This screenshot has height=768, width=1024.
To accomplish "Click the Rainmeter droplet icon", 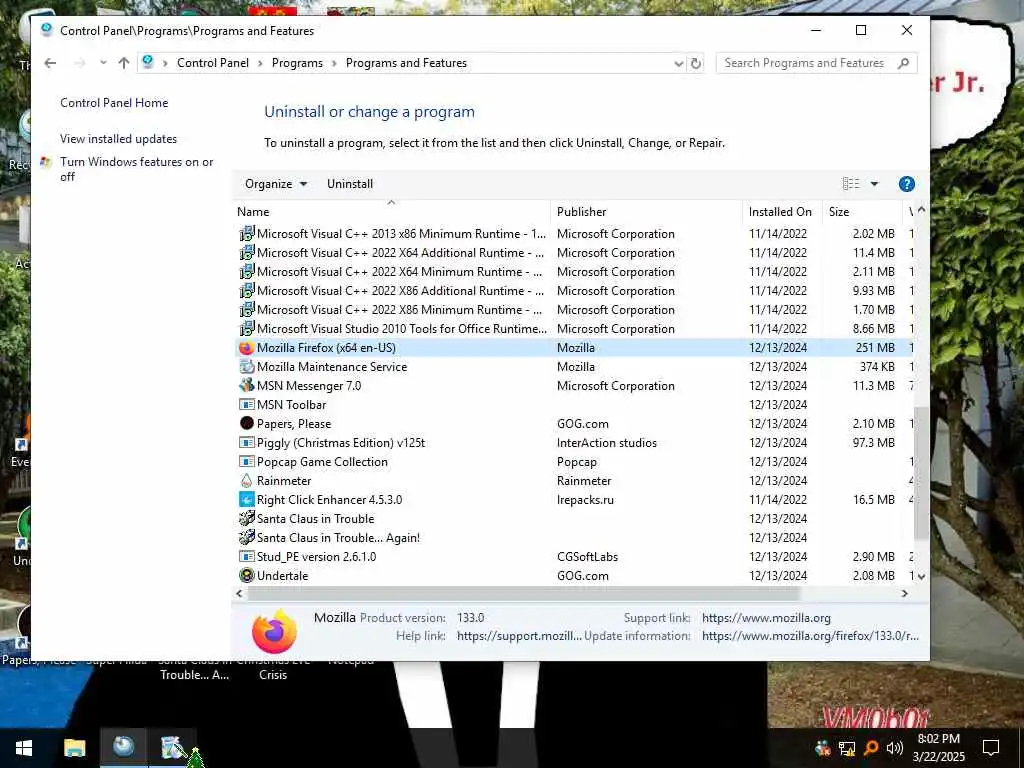I will [x=246, y=481].
